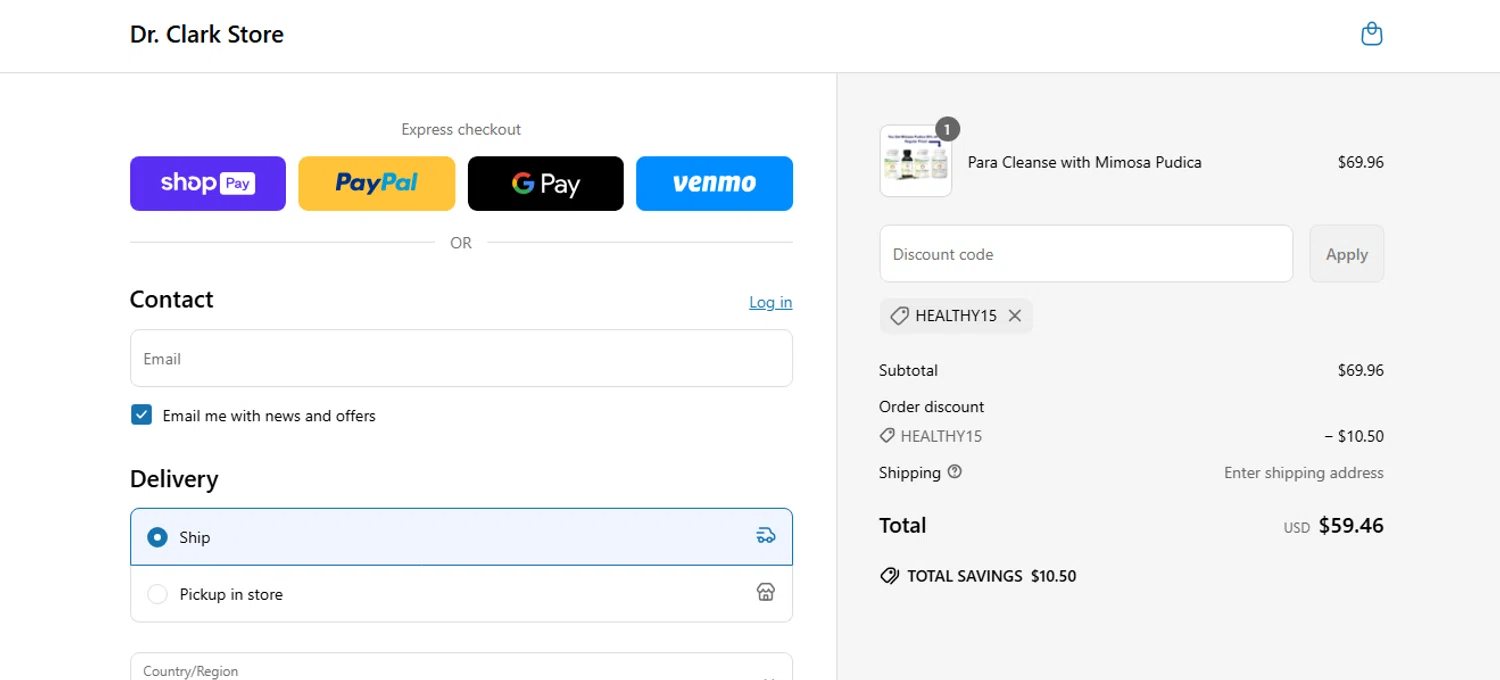
Task: Click the tag icon in the HEALTHY15 chip
Action: [x=899, y=316]
